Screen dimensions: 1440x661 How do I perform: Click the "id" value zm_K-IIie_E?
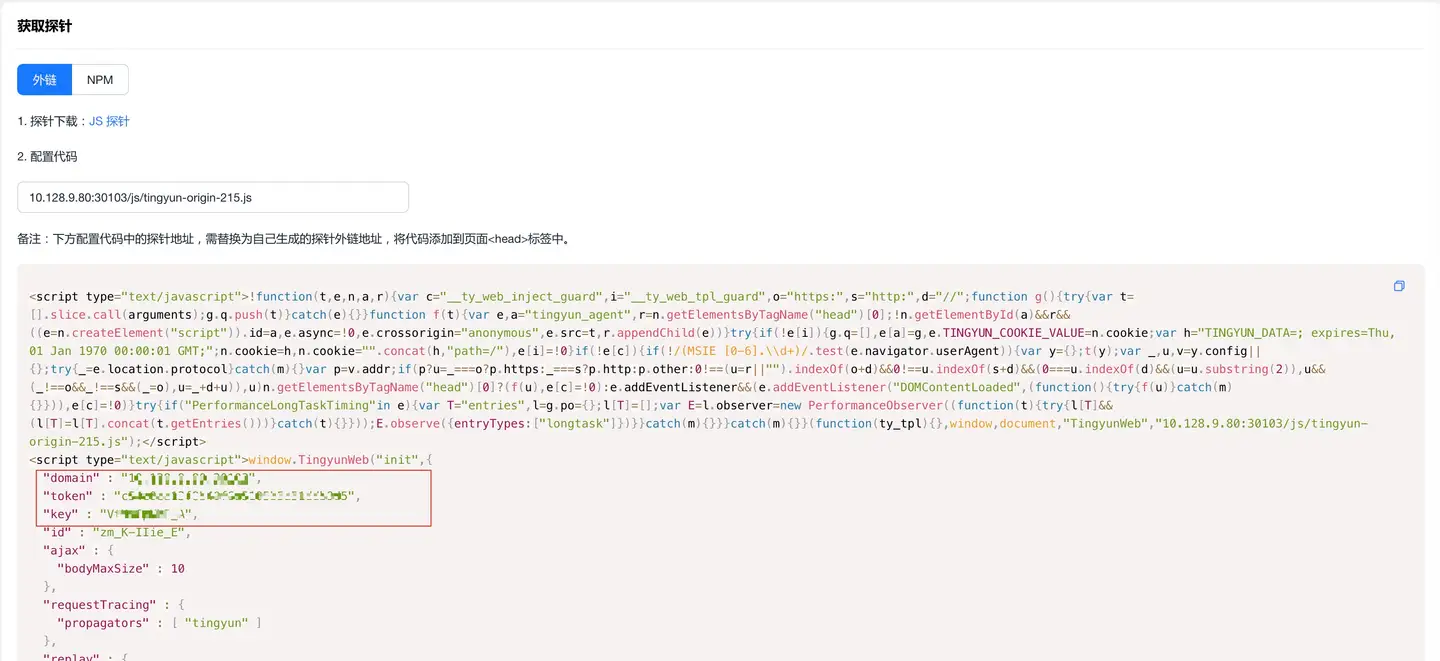pyautogui.click(x=140, y=532)
